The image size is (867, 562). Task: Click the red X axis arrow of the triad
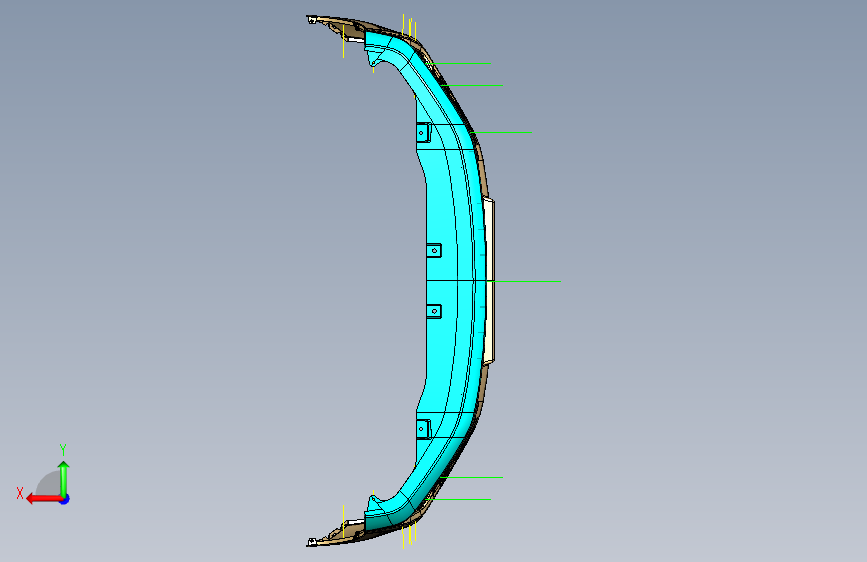coord(43,499)
